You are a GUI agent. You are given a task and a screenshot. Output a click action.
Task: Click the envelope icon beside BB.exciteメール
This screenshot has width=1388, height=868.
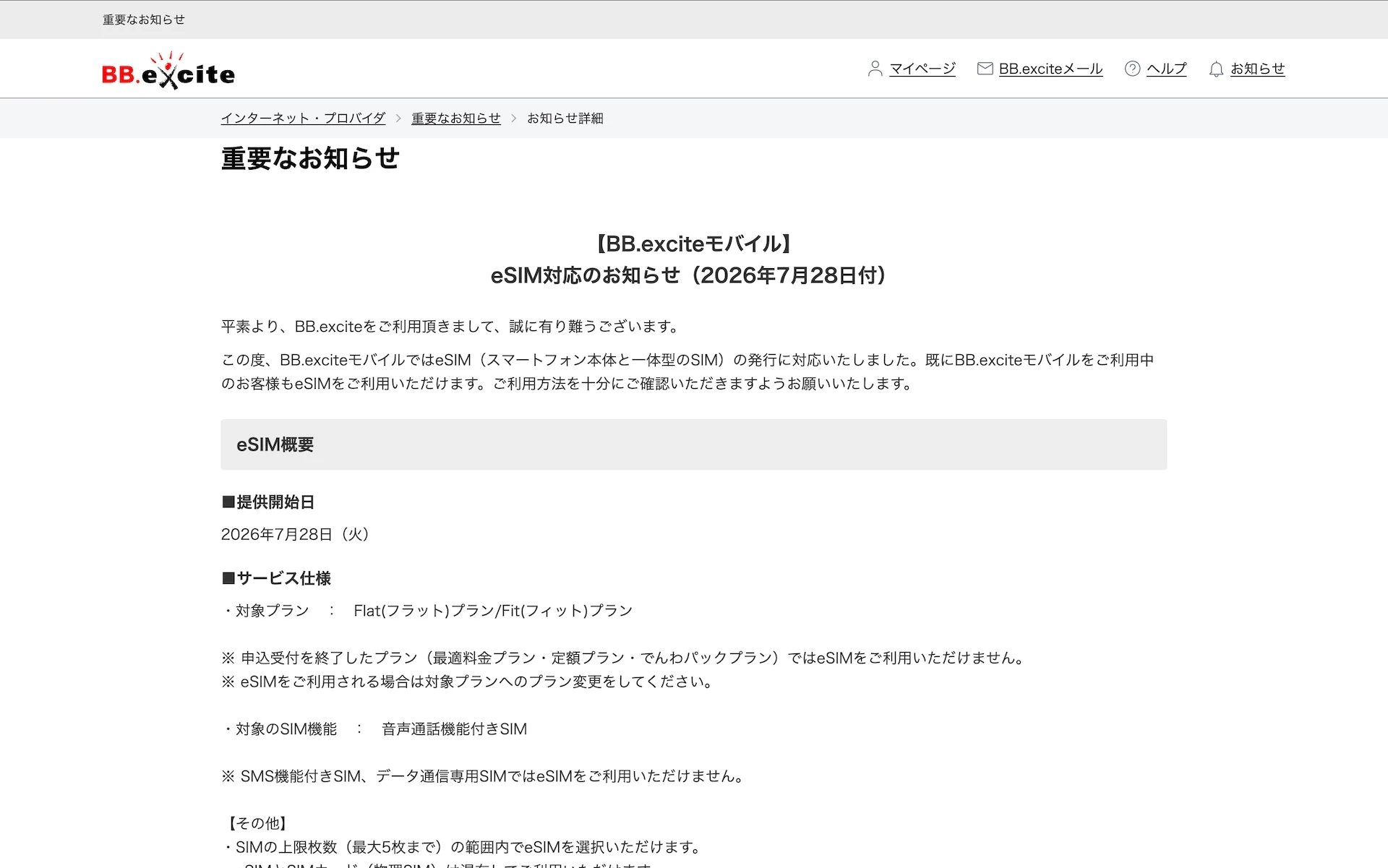click(x=985, y=69)
